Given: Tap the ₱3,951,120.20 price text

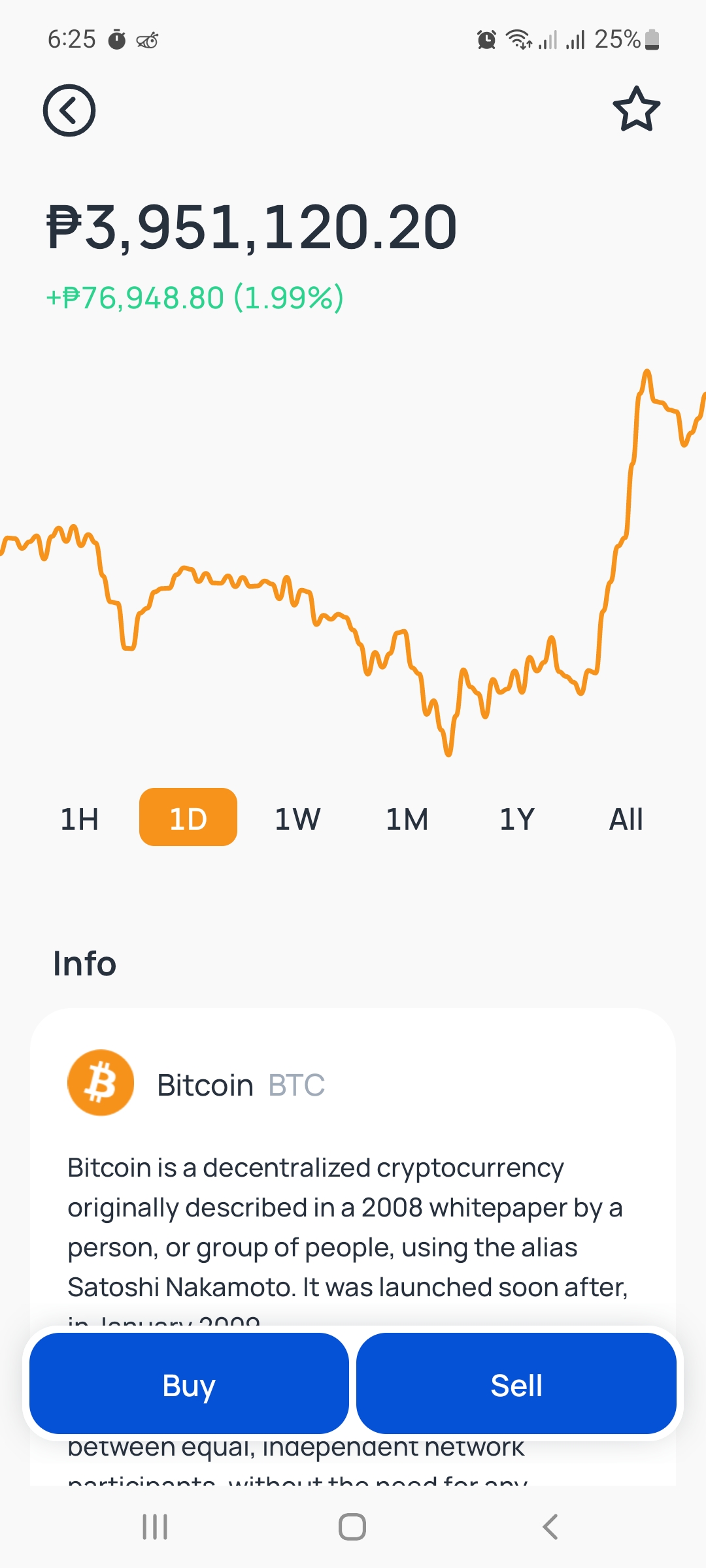Looking at the screenshot, I should 252,227.
